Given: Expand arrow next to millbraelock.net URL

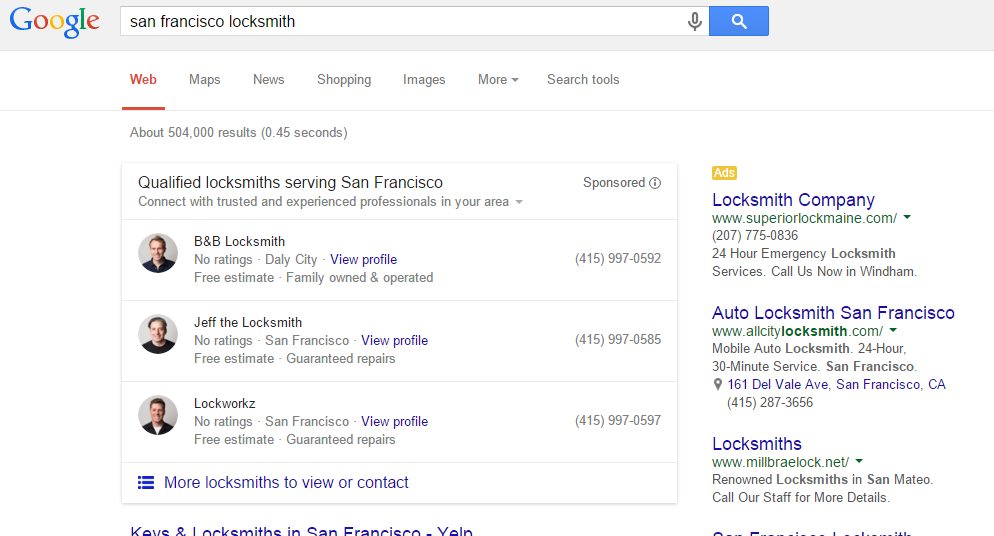Looking at the screenshot, I should 859,462.
